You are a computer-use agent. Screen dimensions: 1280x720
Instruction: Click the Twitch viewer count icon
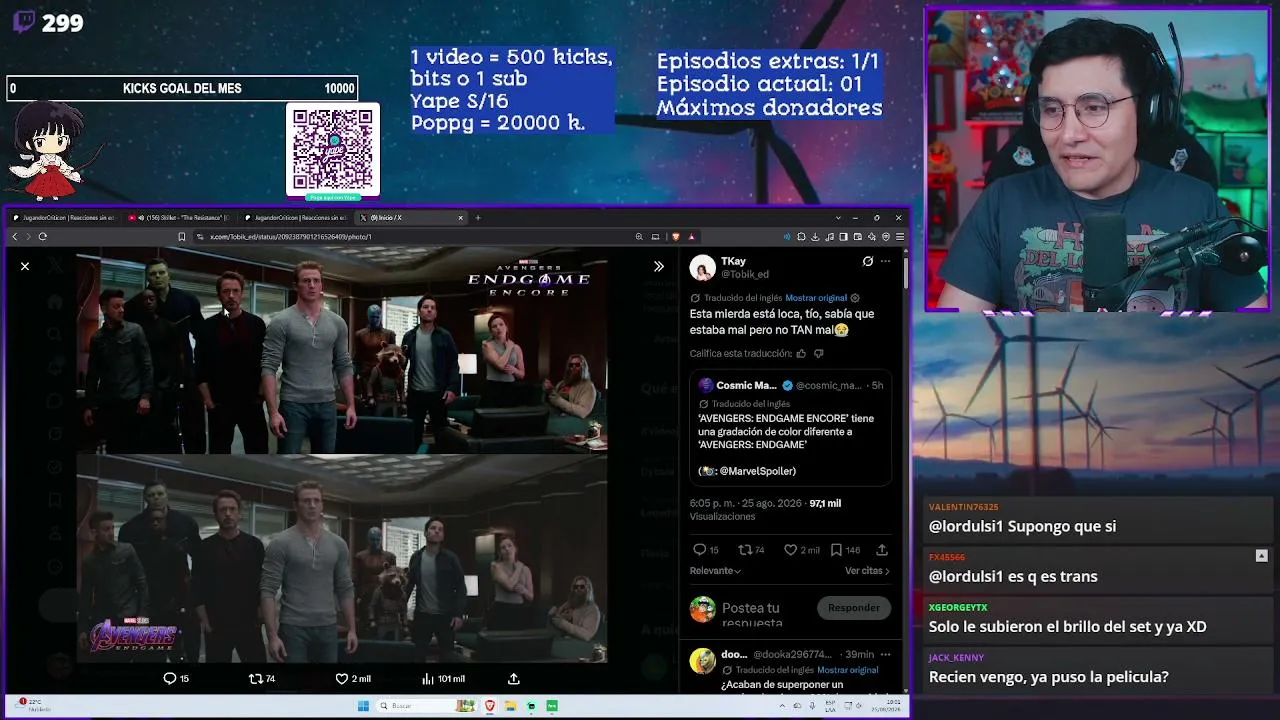pyautogui.click(x=24, y=23)
